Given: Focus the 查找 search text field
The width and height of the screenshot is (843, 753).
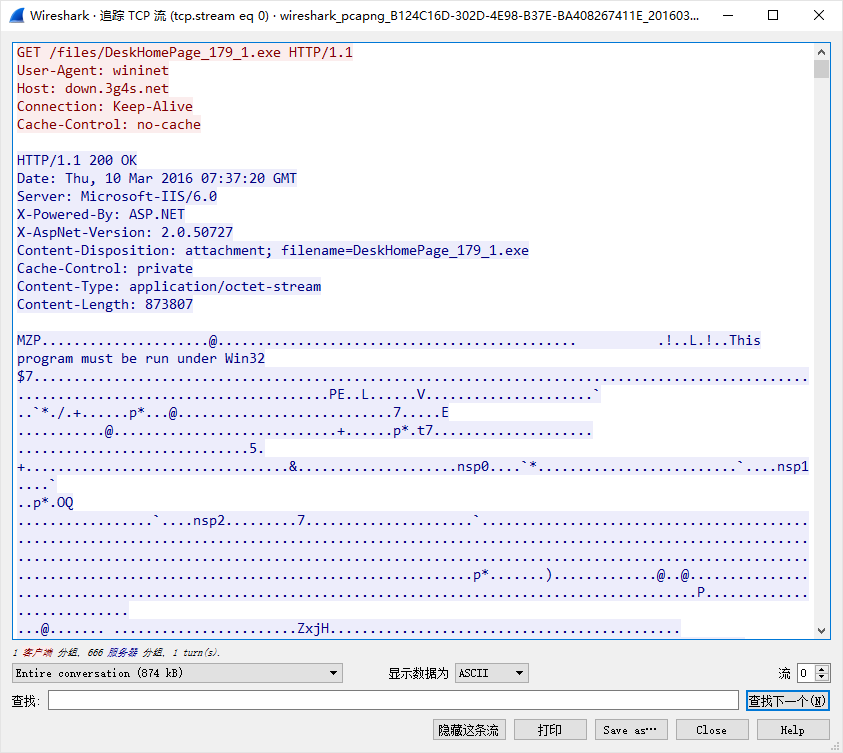Looking at the screenshot, I should tap(395, 701).
